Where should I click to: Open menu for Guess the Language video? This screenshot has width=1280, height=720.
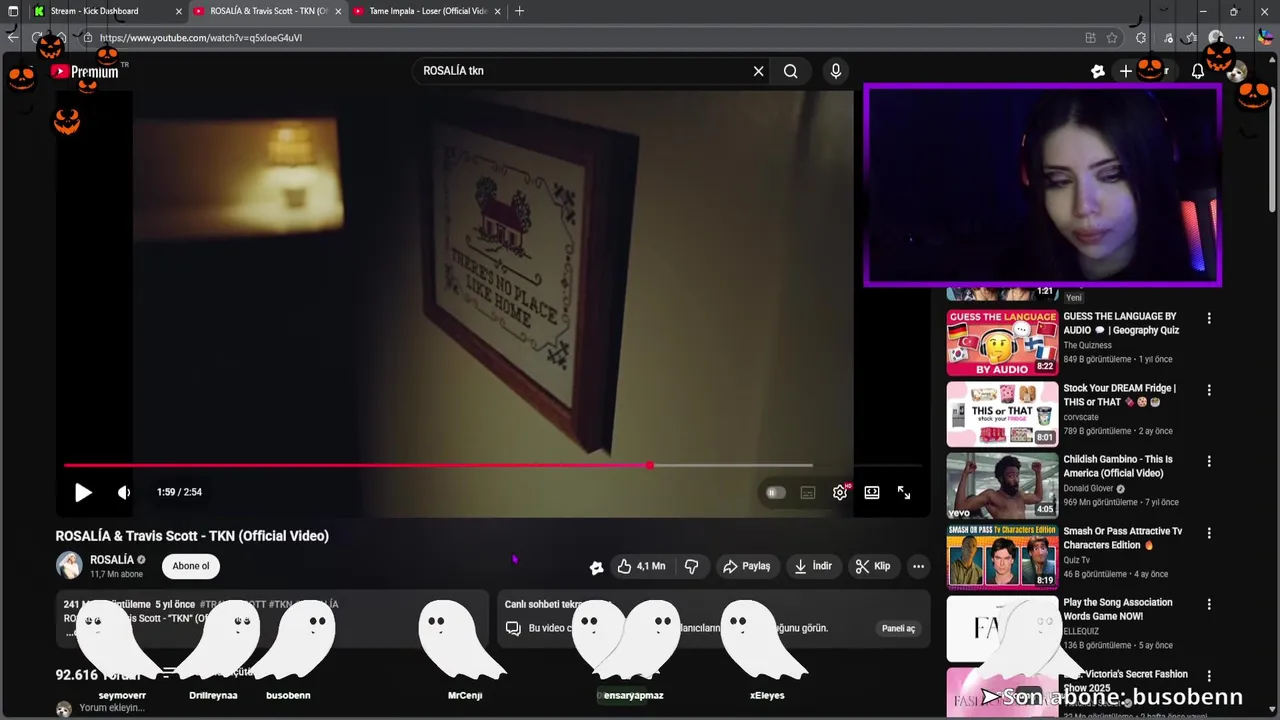click(x=1209, y=318)
